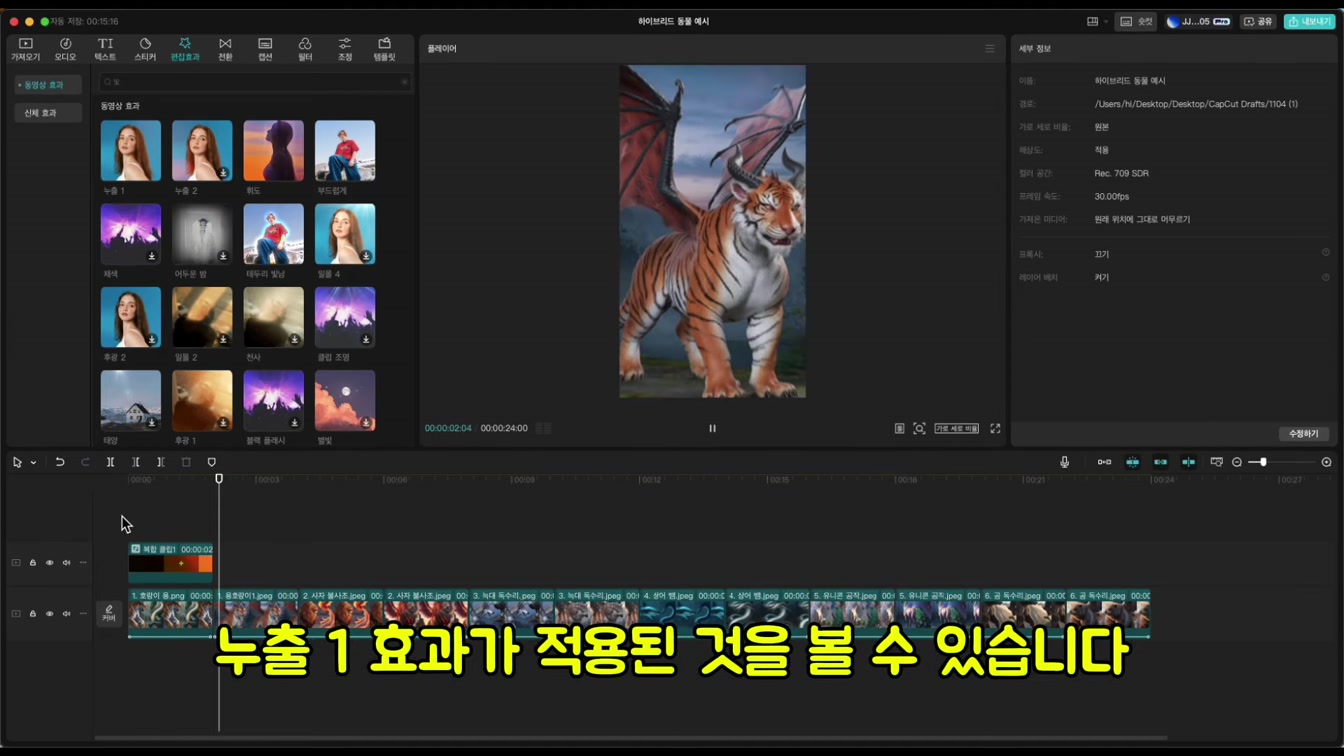Choose the select pointer tool
This screenshot has width=1344, height=756.
17,462
